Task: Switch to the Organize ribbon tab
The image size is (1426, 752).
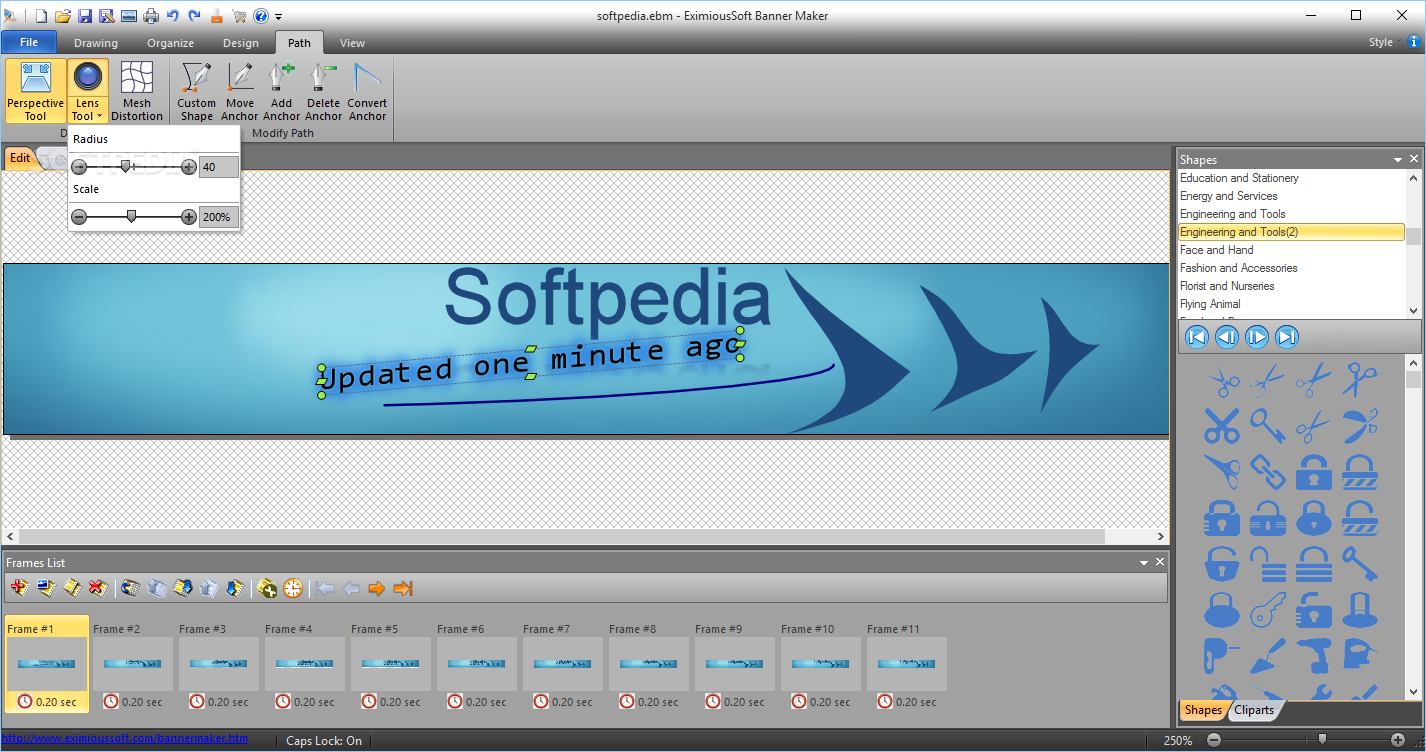Action: tap(170, 43)
